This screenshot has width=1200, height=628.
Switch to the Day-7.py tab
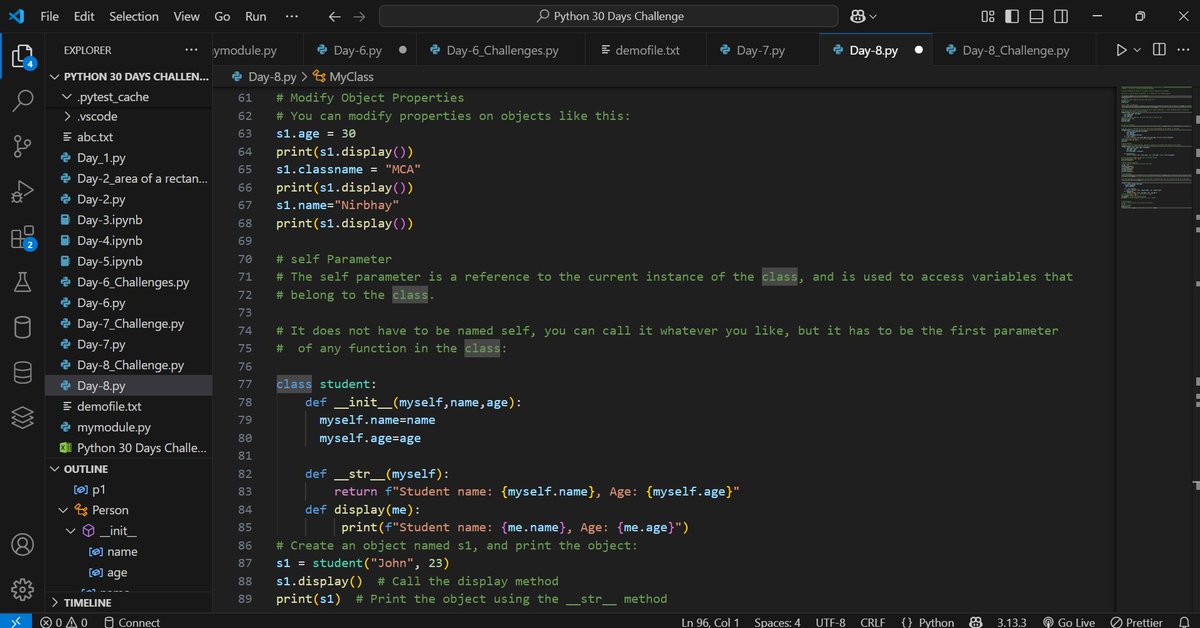[760, 50]
